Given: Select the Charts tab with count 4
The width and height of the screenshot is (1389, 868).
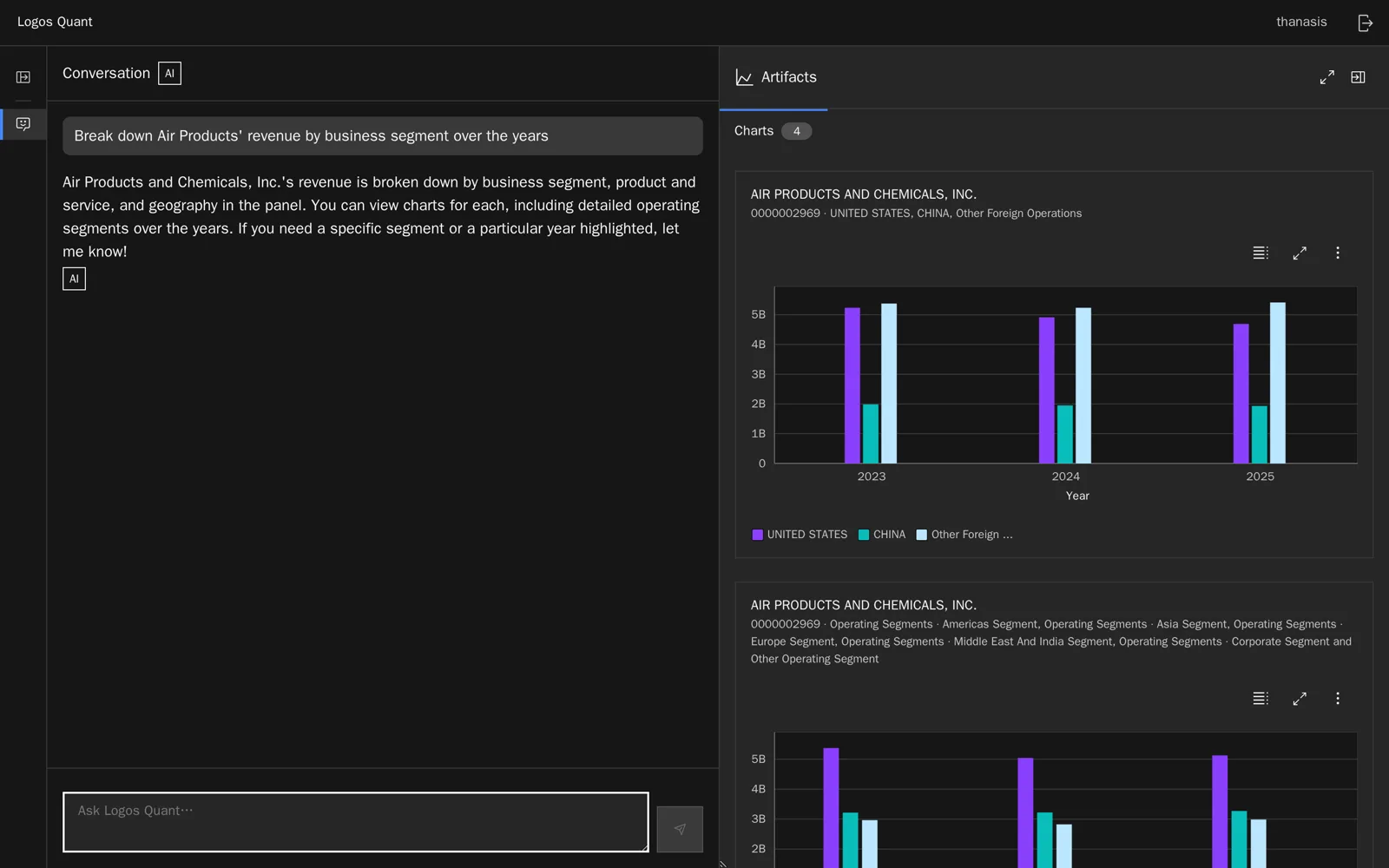Looking at the screenshot, I should (773, 131).
